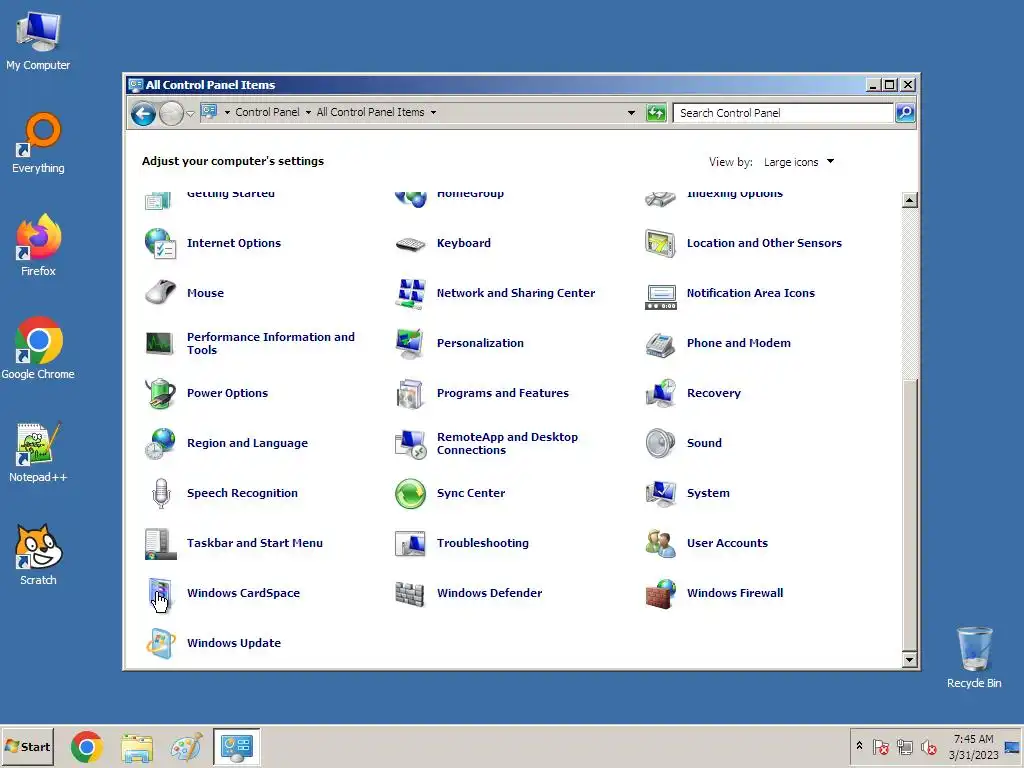This screenshot has height=768, width=1024.
Task: Go back with the Back arrow button
Action: pyautogui.click(x=143, y=114)
